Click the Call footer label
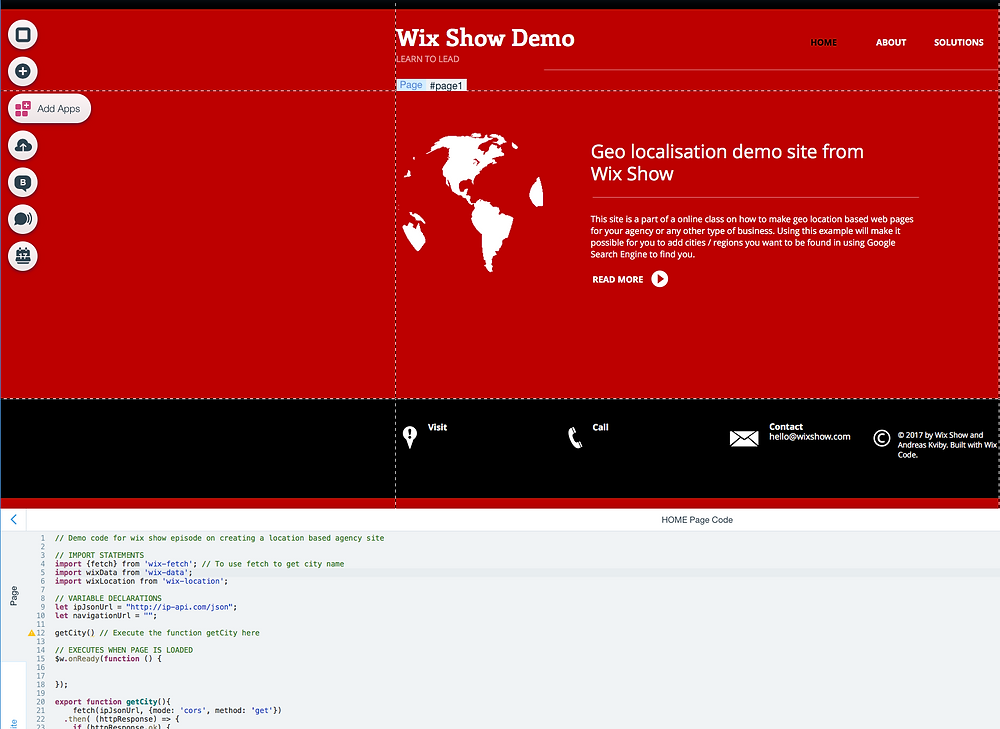Screen dimensions: 1000x729 (x=600, y=427)
